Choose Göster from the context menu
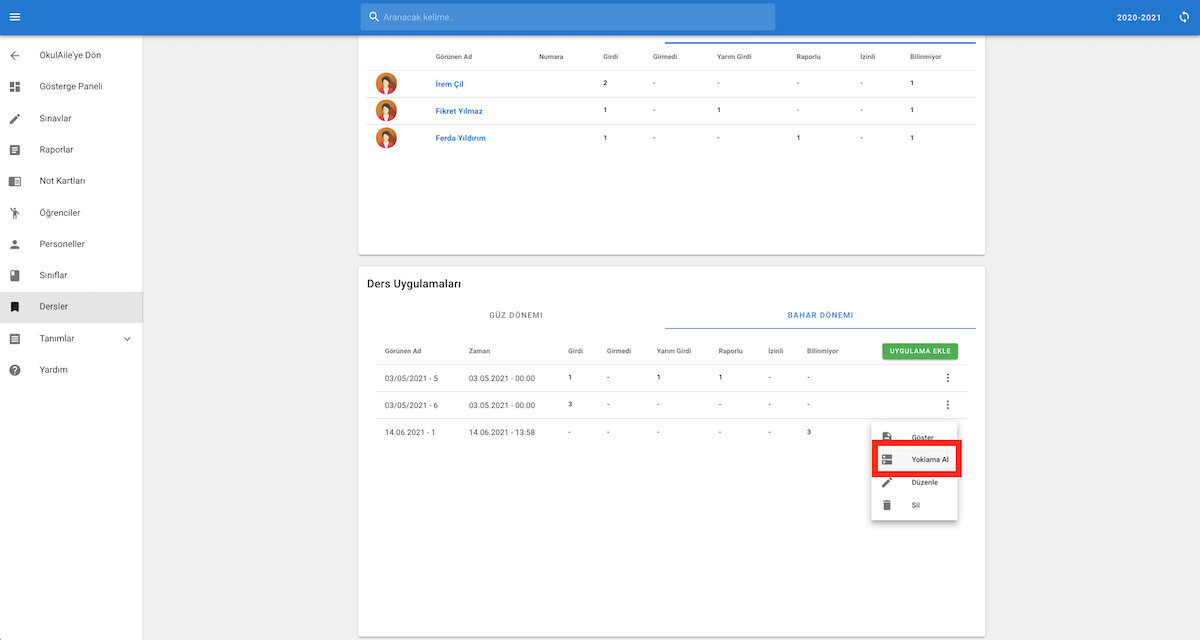1200x640 pixels. click(914, 438)
